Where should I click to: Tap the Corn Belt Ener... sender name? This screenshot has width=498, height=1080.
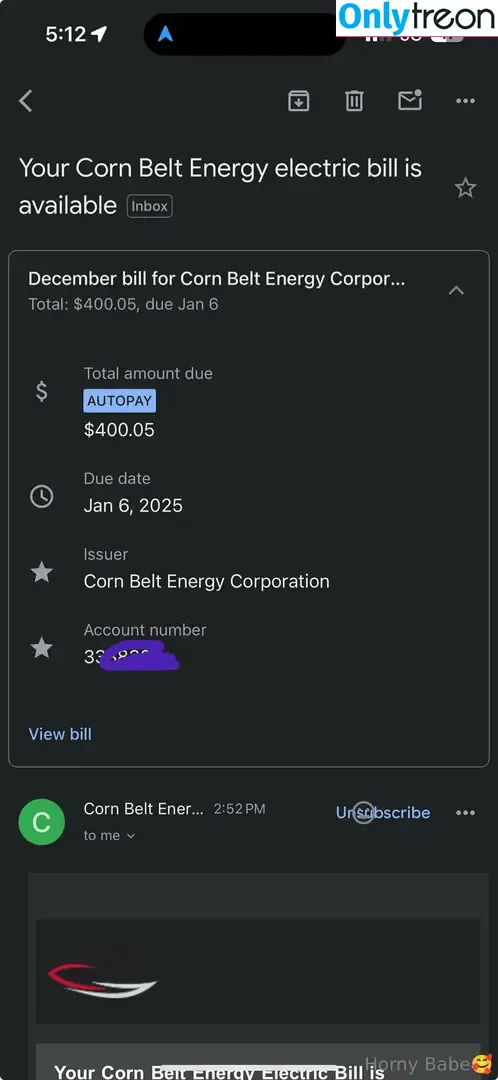[x=143, y=809]
